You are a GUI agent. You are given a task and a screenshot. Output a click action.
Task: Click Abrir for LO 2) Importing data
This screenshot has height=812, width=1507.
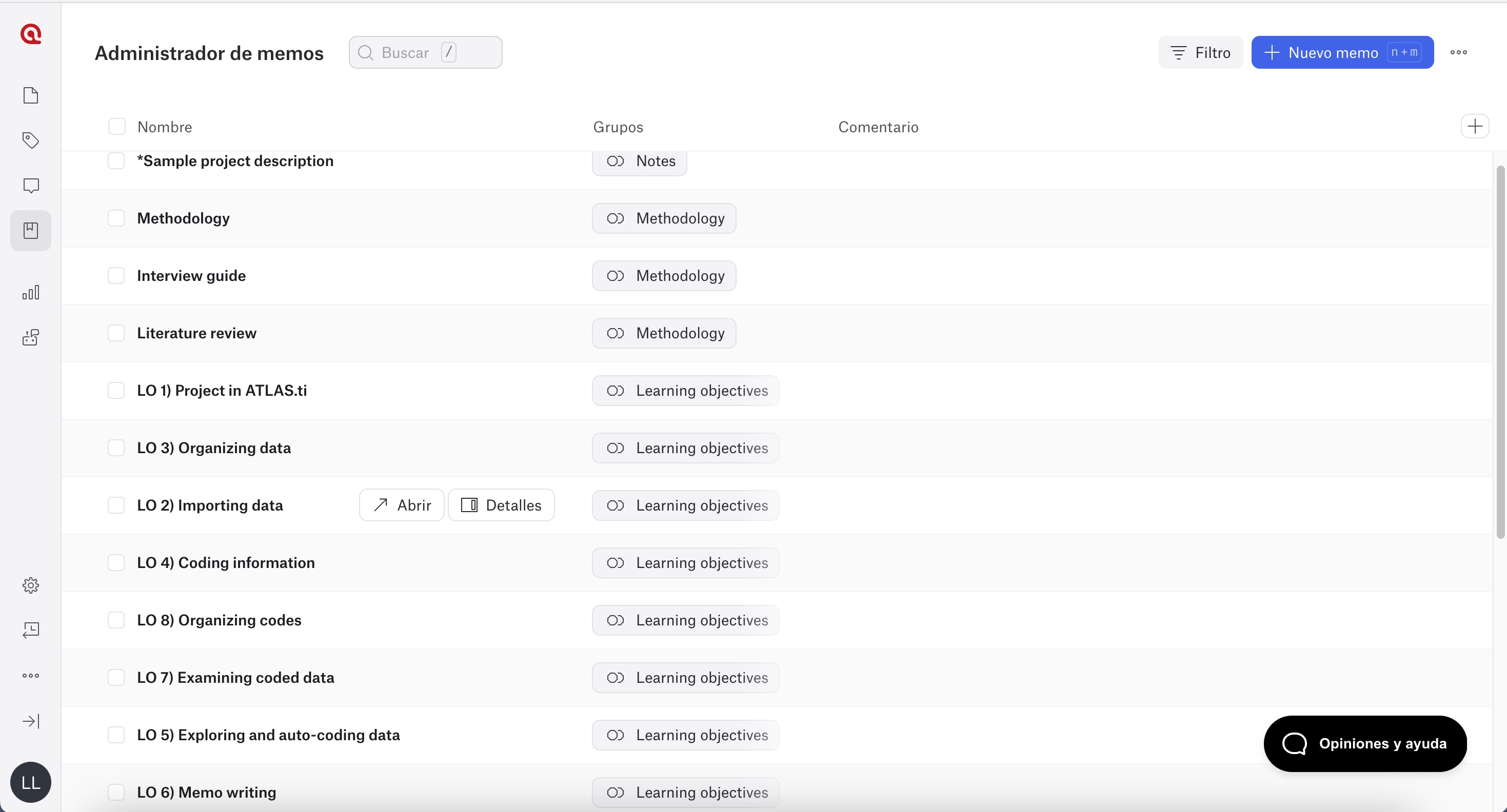tap(402, 505)
